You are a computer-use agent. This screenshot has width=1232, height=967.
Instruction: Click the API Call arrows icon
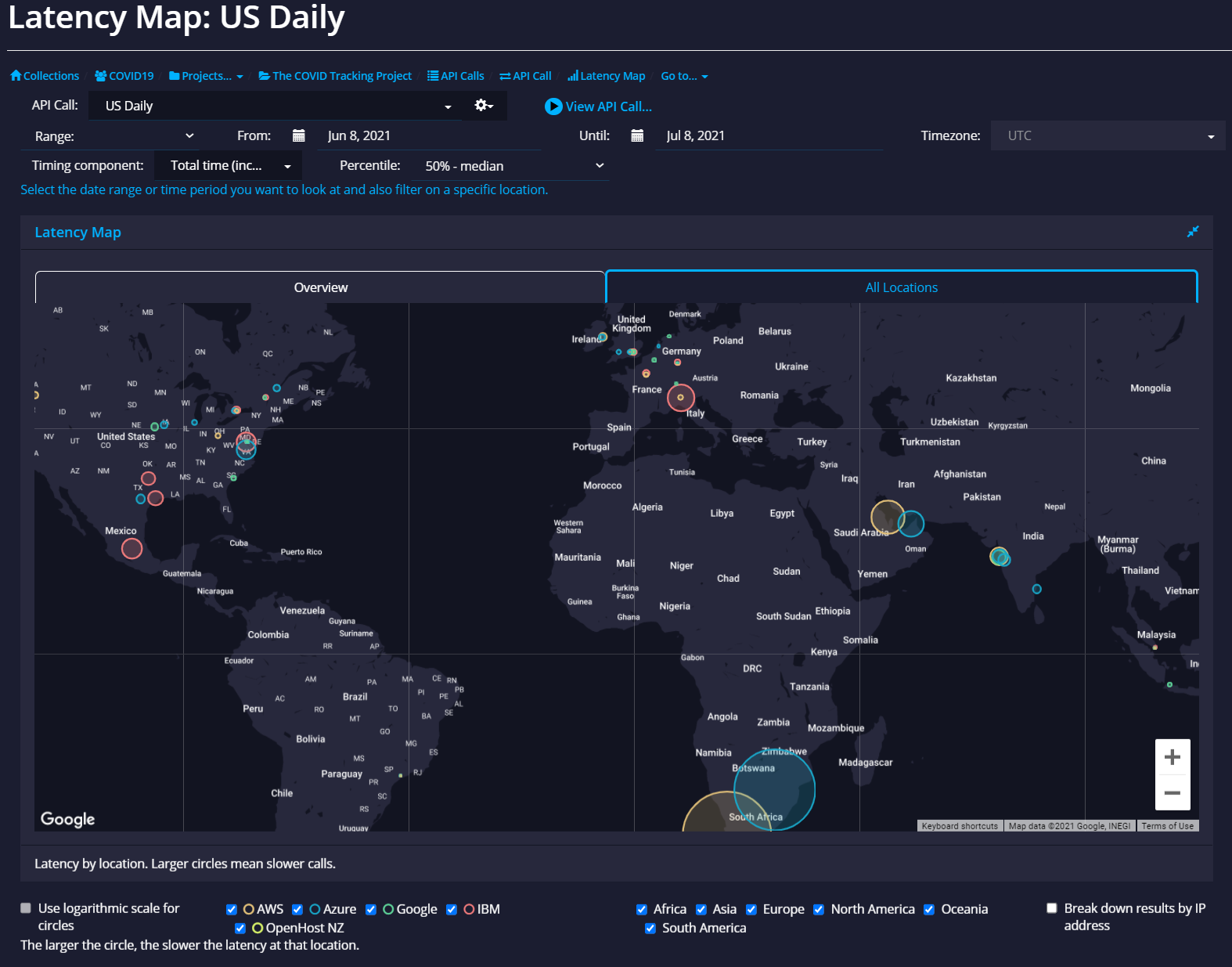[x=506, y=76]
